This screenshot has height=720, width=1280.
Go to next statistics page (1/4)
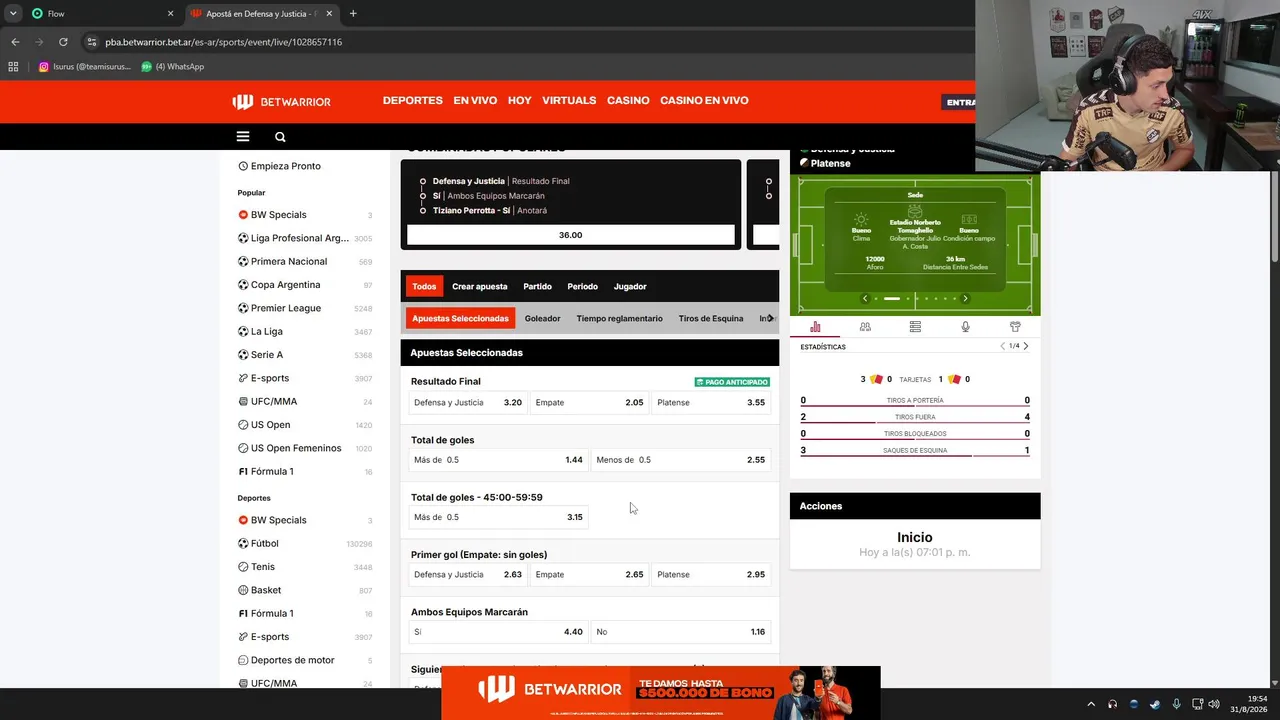click(x=1025, y=346)
